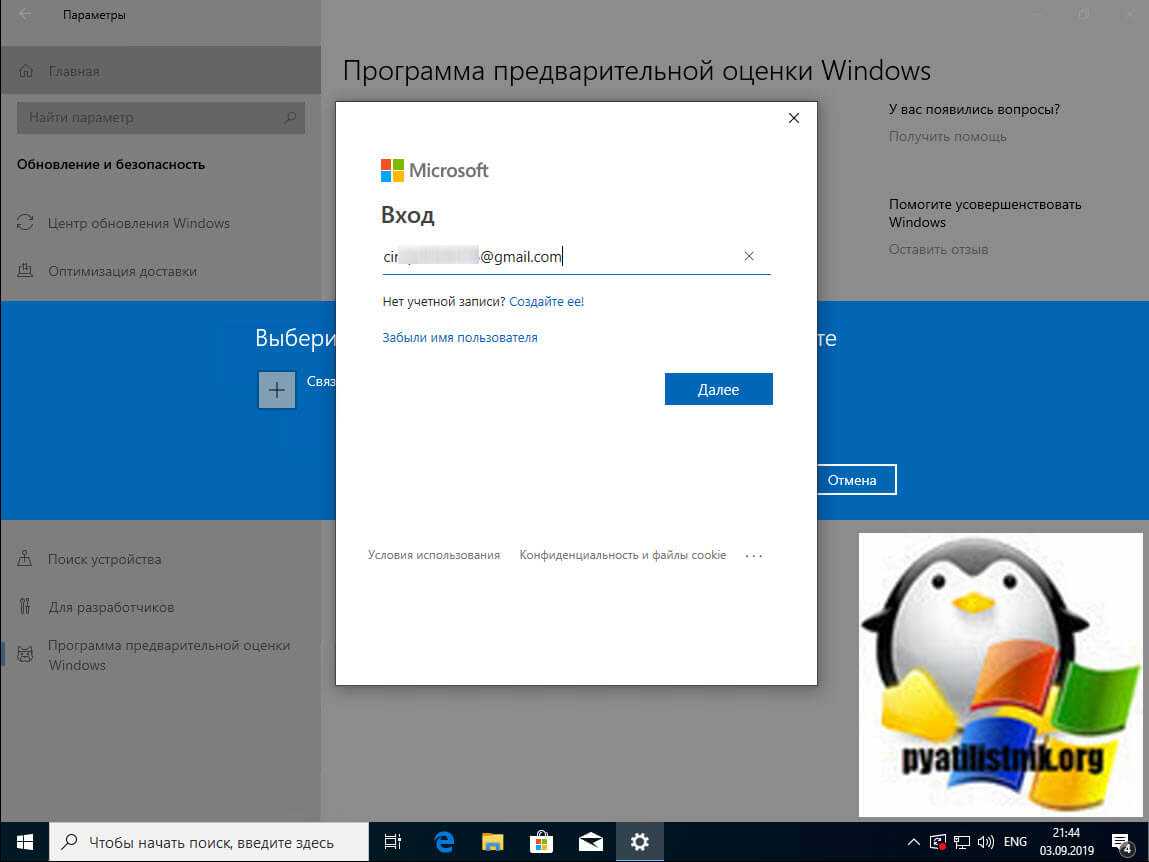The width and height of the screenshot is (1149, 862).
Task: Open Получить помощь link
Action: pyautogui.click(x=947, y=136)
